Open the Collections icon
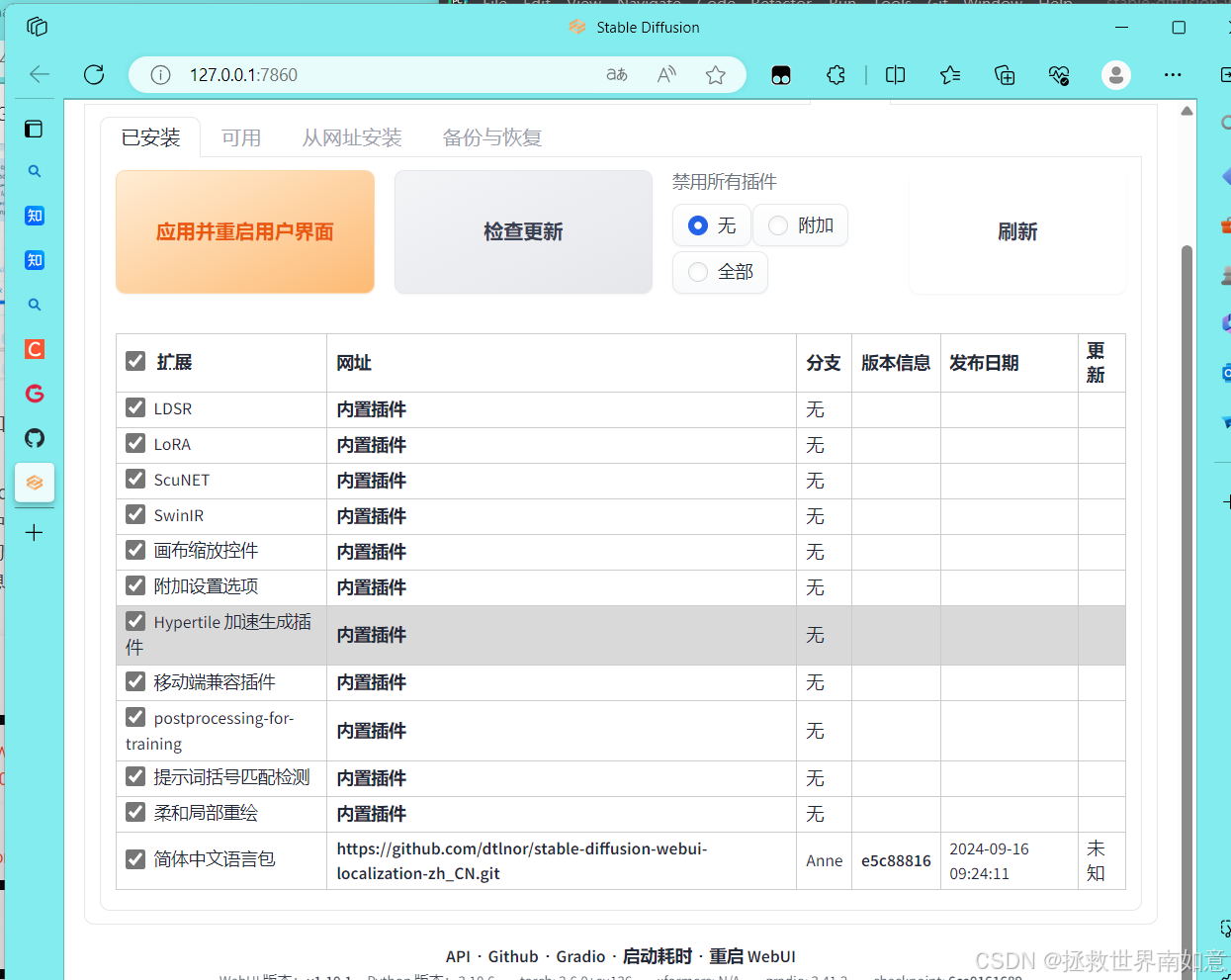 pos(1005,75)
